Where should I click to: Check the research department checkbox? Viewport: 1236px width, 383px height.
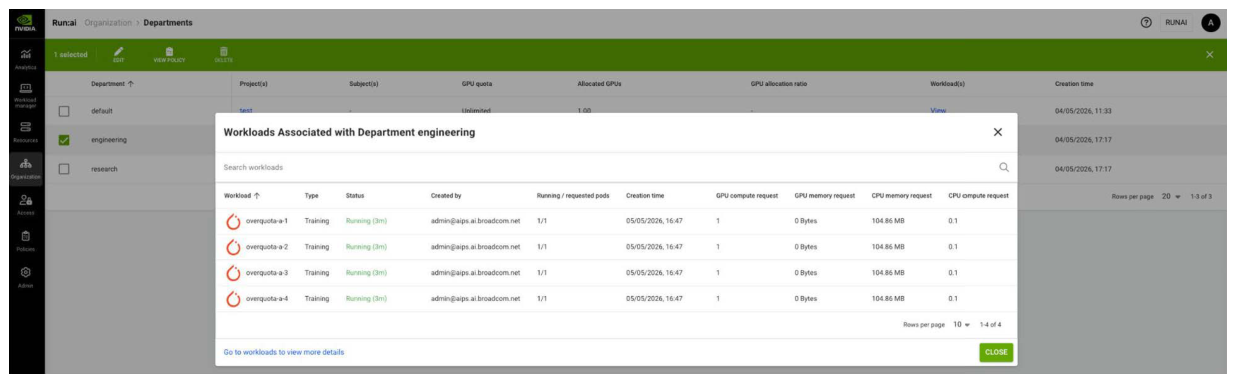(64, 169)
